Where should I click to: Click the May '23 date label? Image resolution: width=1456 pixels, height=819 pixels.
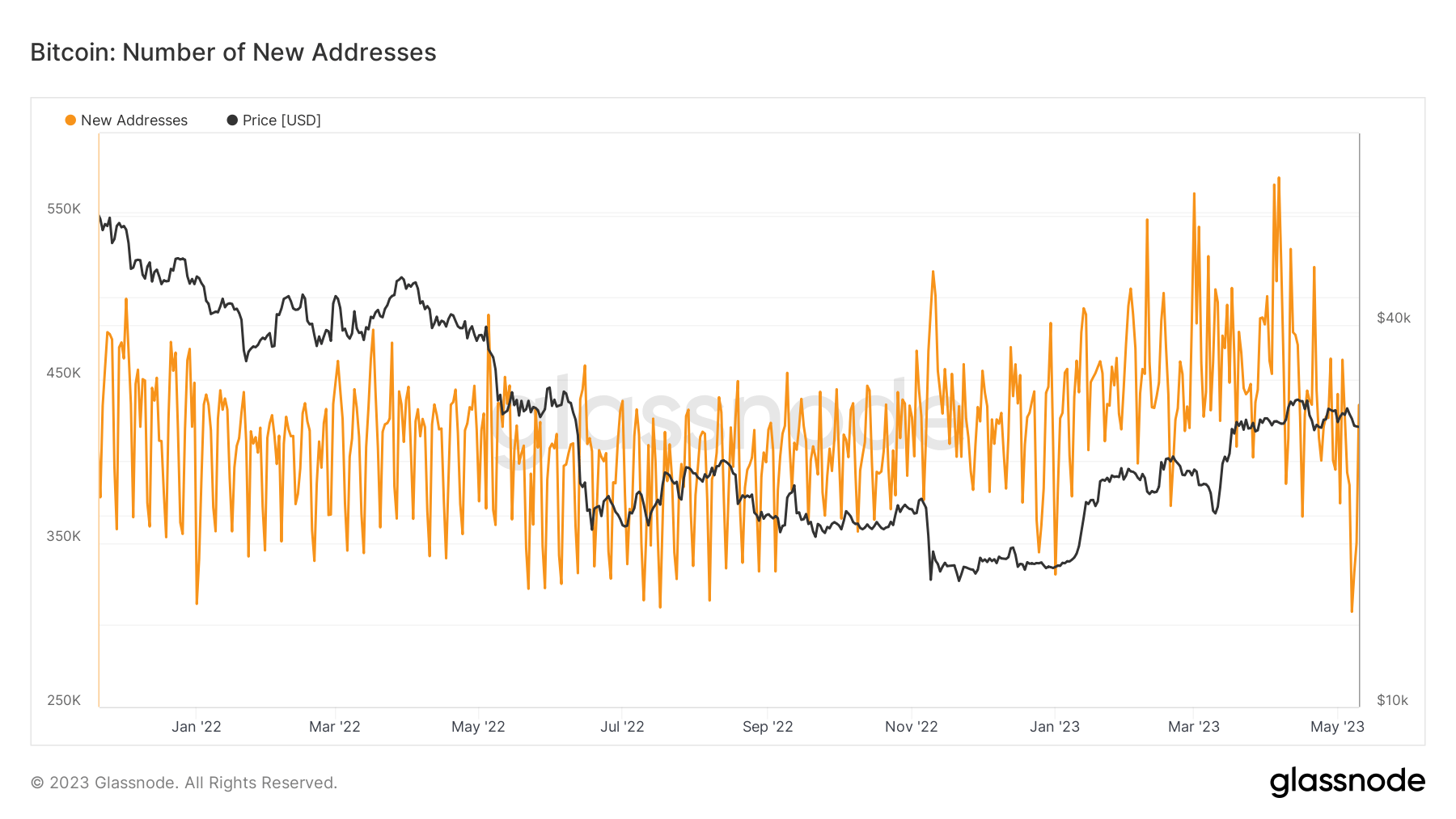tap(1337, 727)
